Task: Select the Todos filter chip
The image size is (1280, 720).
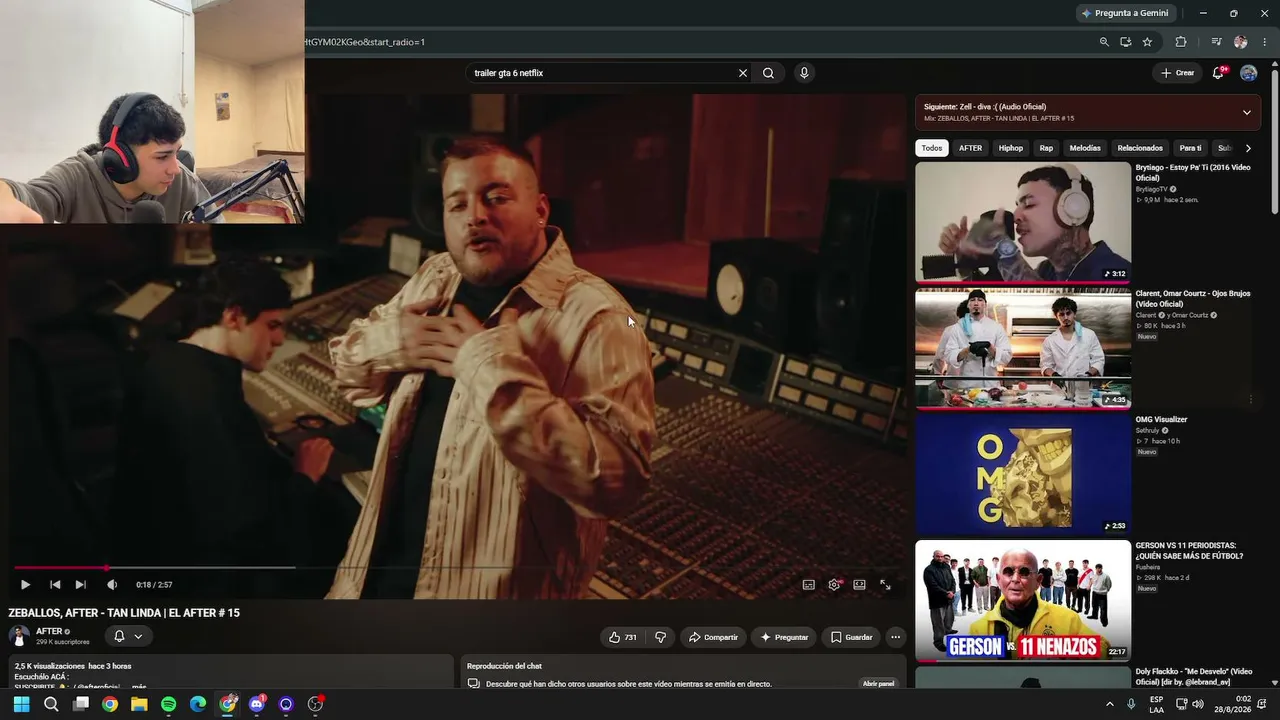Action: pos(932,148)
